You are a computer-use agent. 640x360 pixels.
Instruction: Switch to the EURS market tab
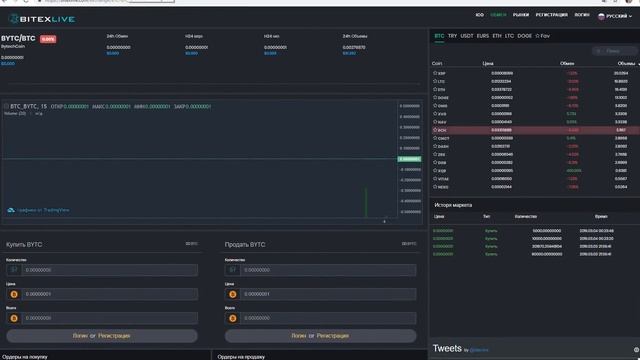pyautogui.click(x=483, y=36)
